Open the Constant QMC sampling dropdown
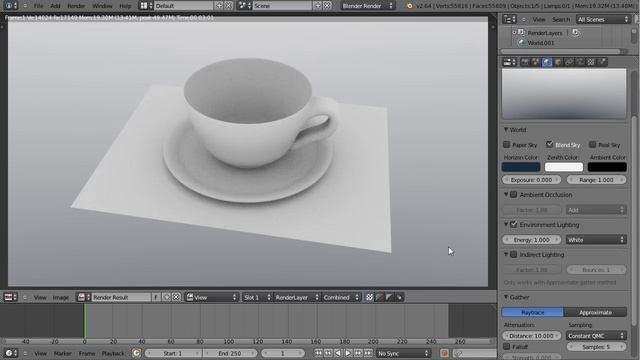Screen dimensions: 640x360 click(596, 336)
